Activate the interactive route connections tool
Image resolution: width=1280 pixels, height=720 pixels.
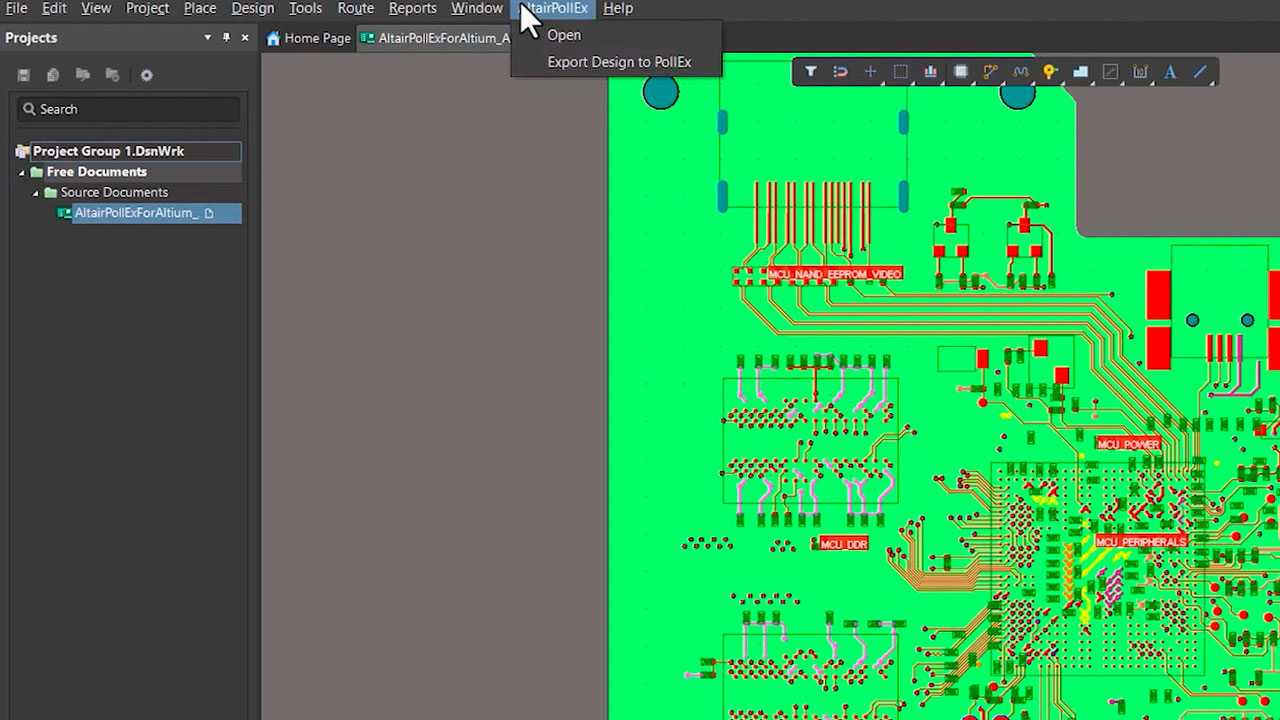(x=990, y=72)
